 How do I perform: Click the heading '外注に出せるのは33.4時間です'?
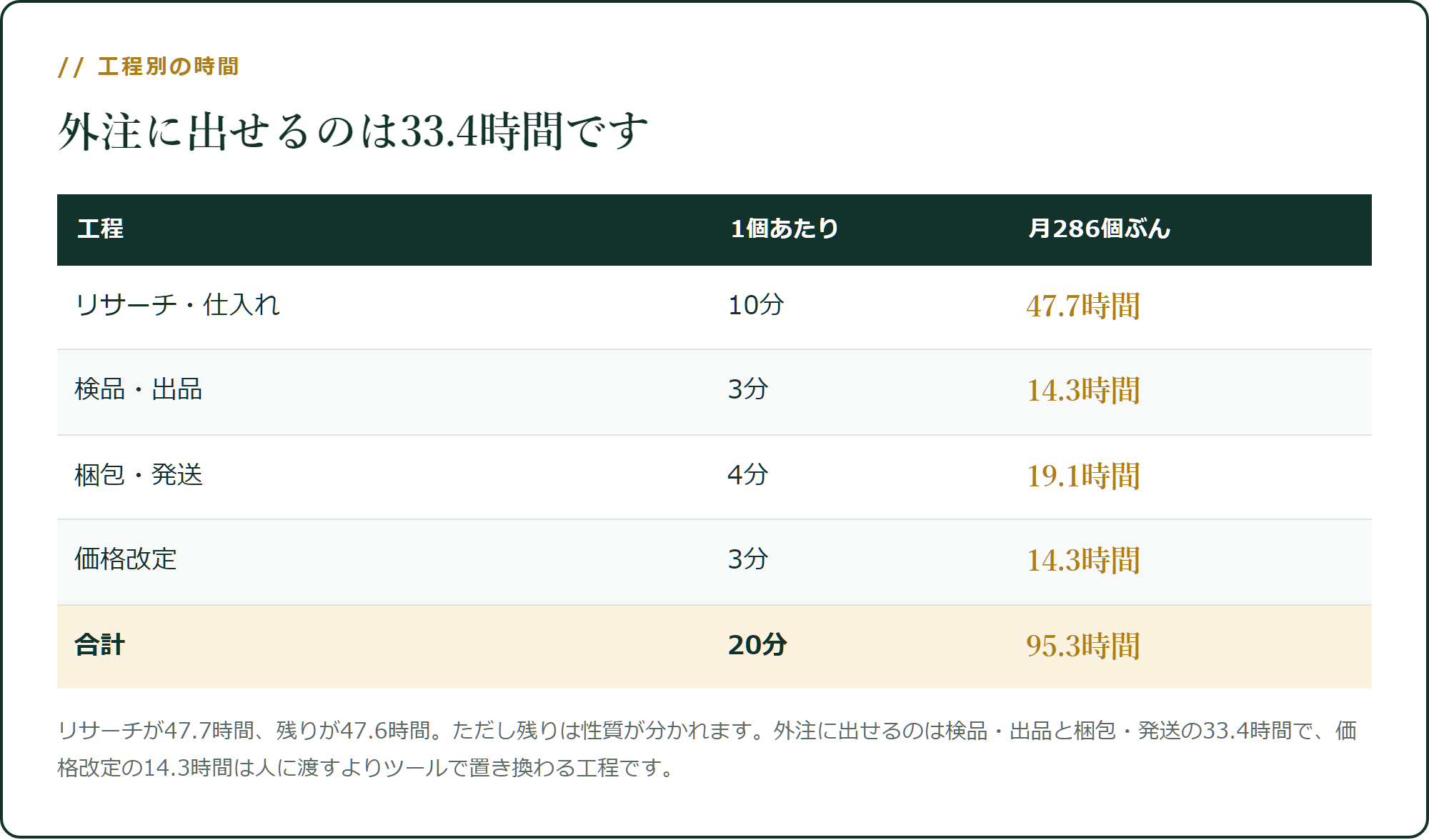[x=353, y=131]
